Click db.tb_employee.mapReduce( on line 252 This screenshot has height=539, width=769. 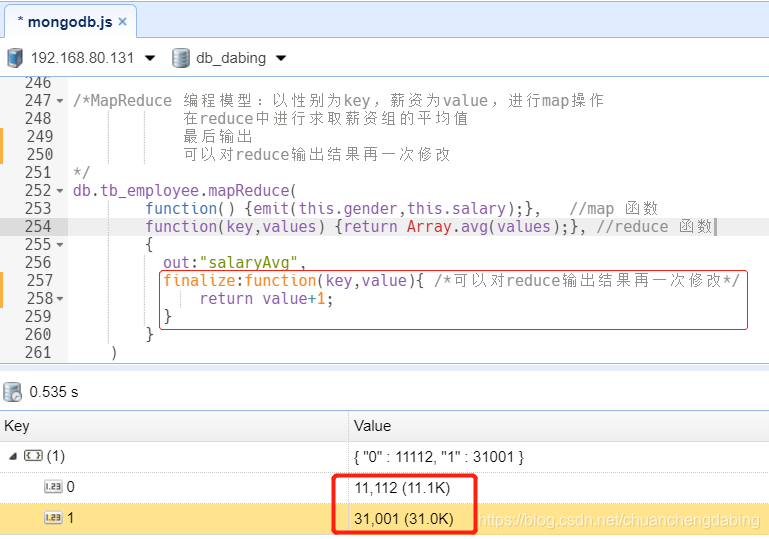pyautogui.click(x=184, y=191)
